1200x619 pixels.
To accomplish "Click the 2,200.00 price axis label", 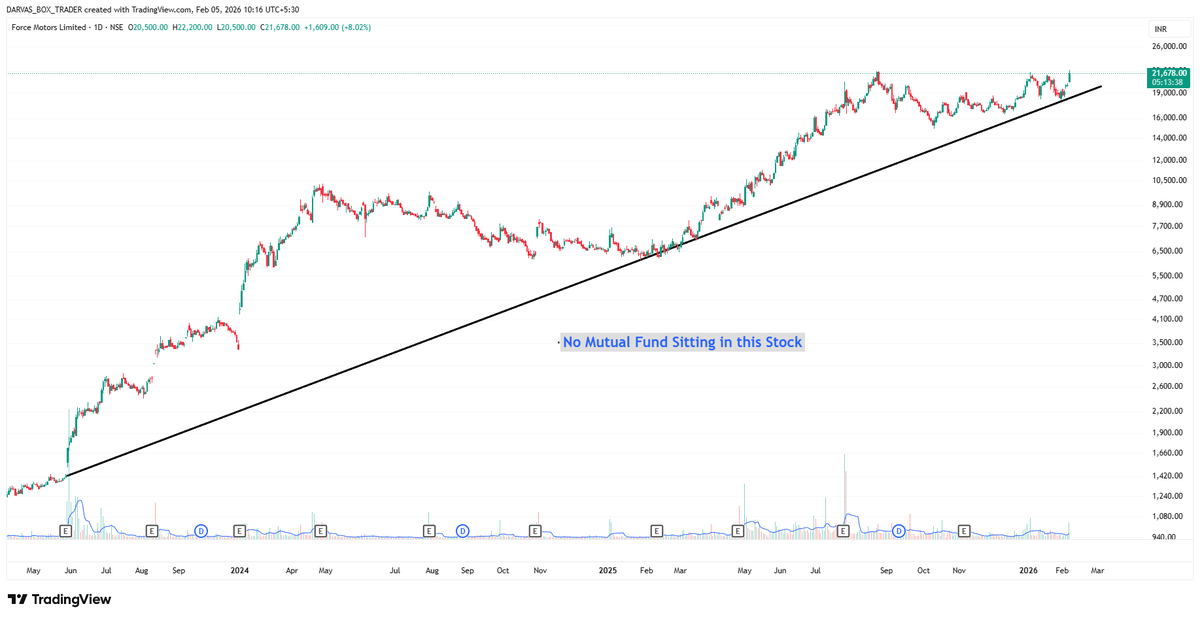I will pos(1169,411).
